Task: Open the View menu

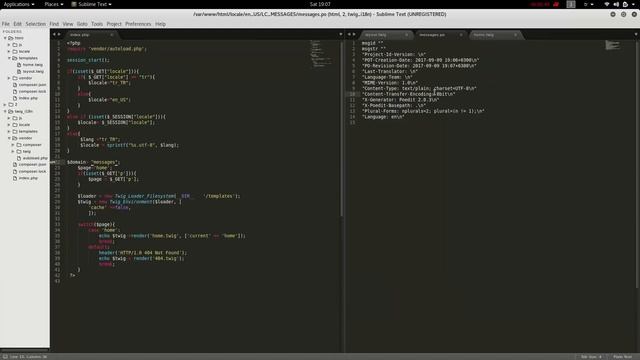Action: 68,24
